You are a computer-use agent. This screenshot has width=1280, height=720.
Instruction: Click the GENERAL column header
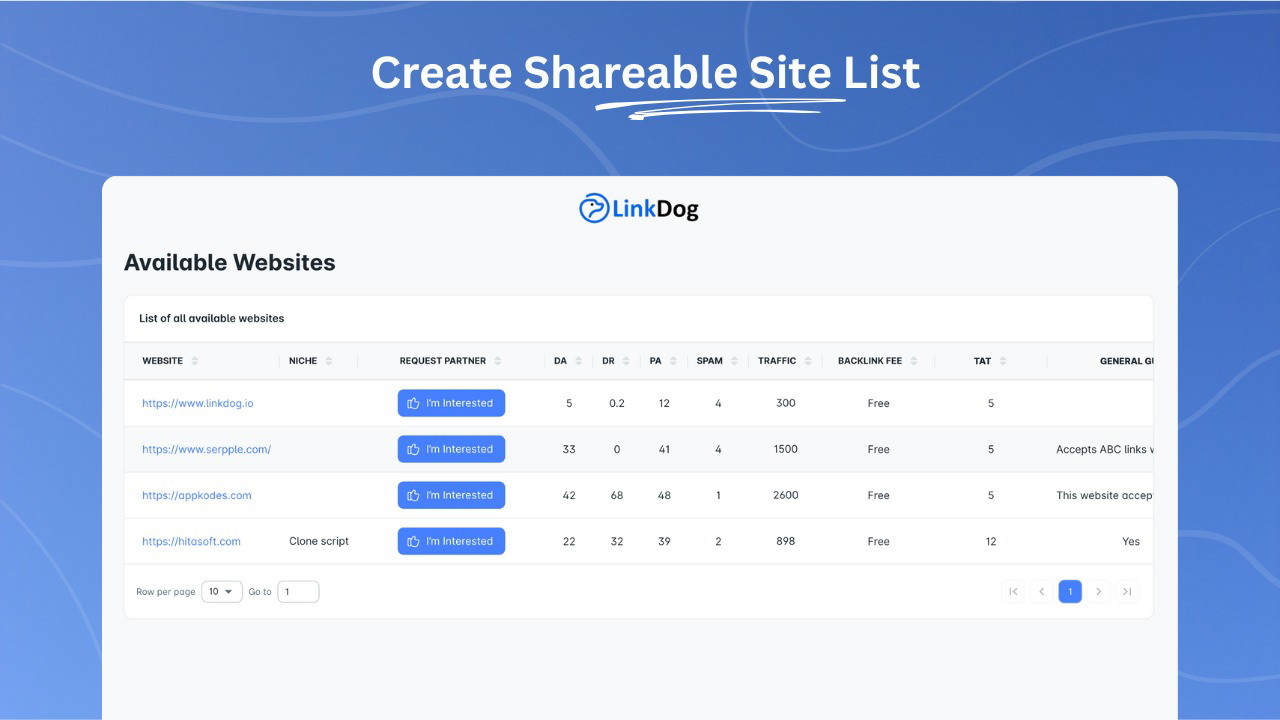tap(1126, 361)
